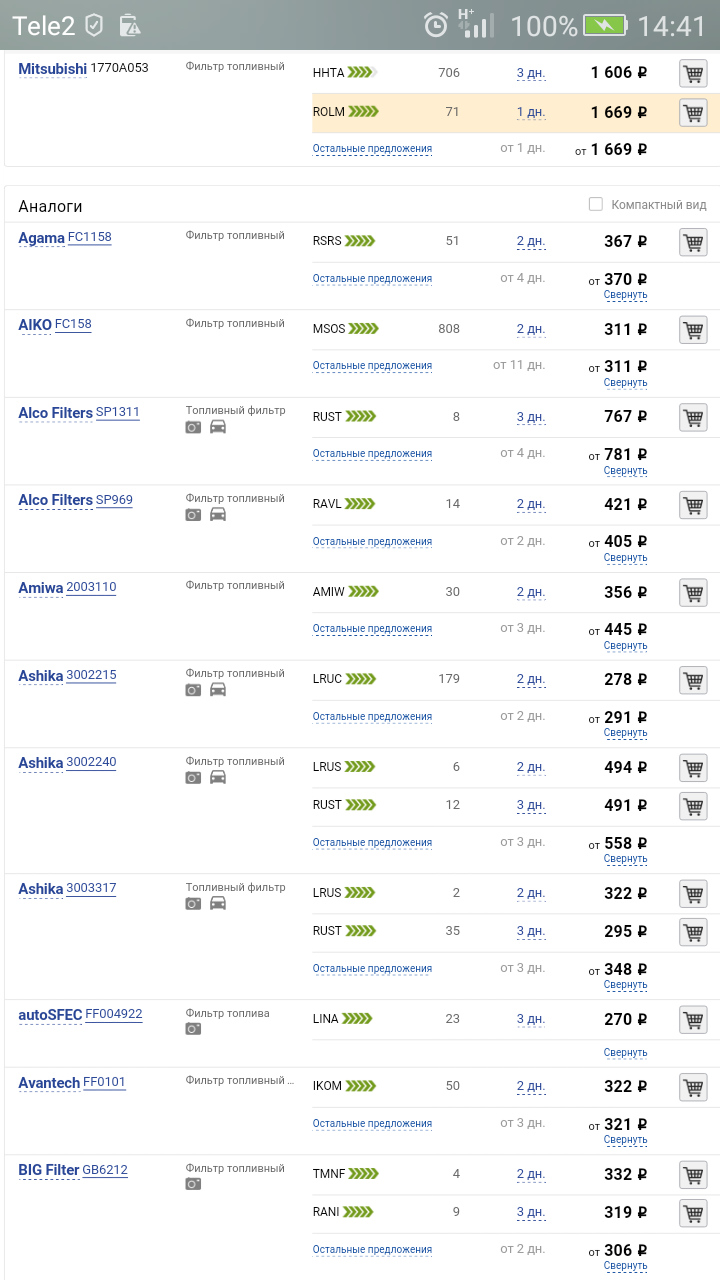Enable the Компактный вид checkbox
The width and height of the screenshot is (720, 1280).
coord(596,204)
